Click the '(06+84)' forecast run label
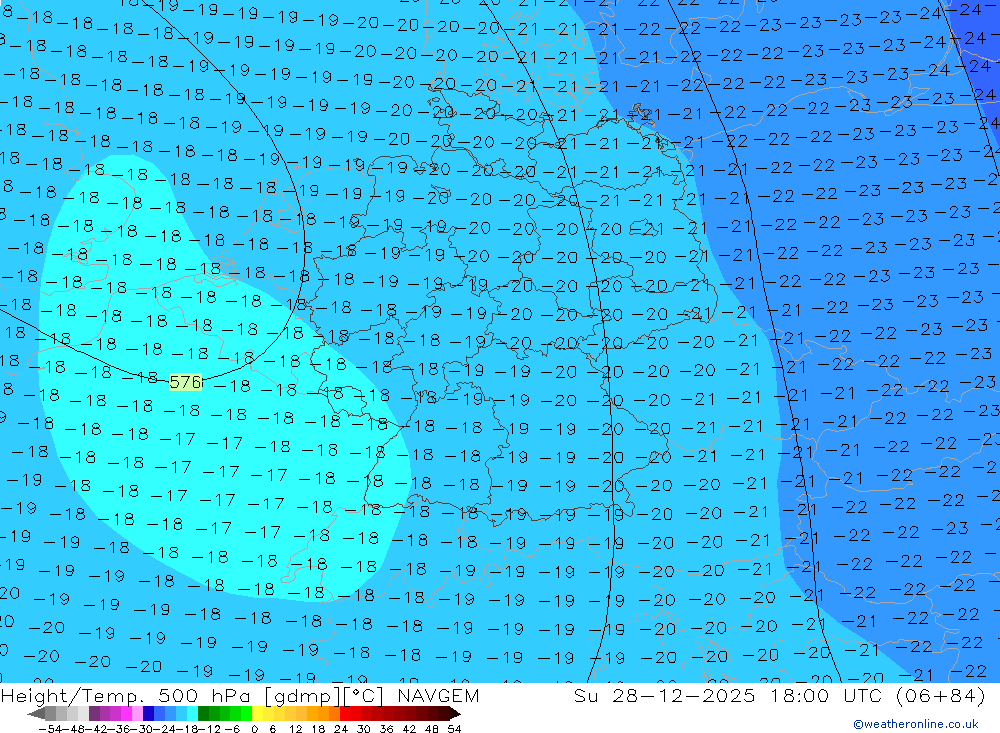Viewport: 1000px width, 733px height. click(940, 695)
